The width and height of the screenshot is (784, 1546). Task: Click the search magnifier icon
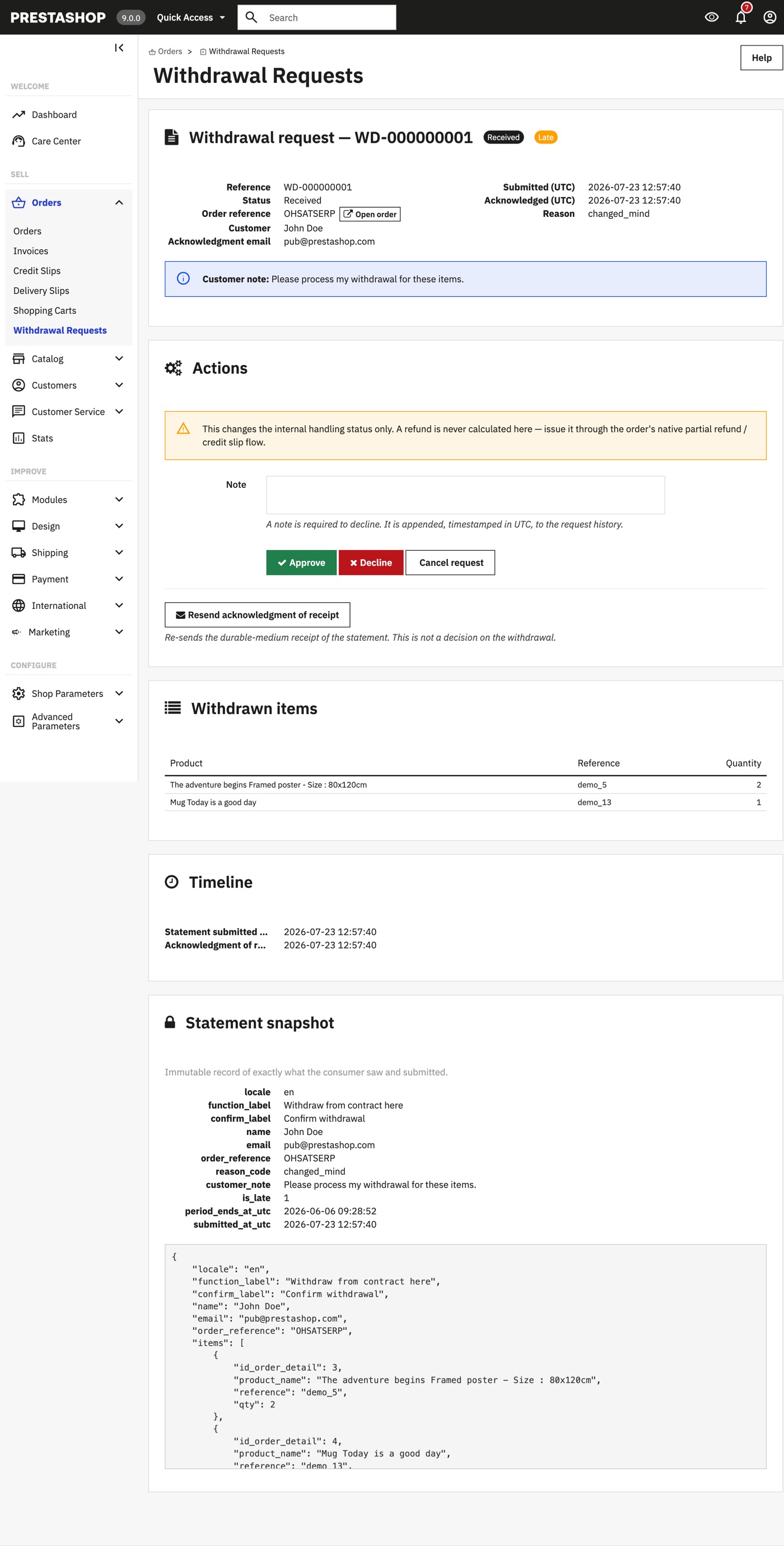tap(251, 17)
